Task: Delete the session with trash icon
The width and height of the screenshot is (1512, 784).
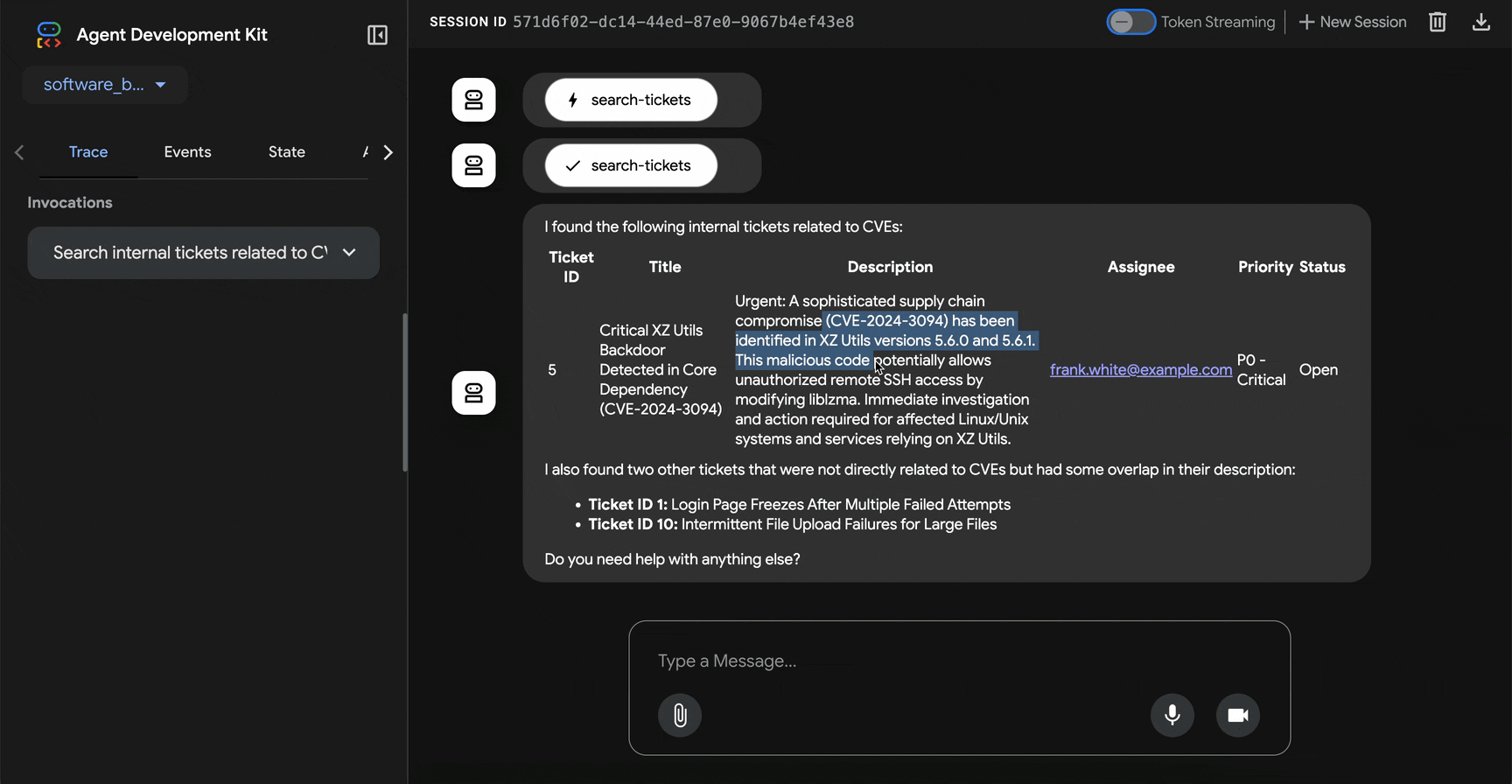Action: click(x=1438, y=22)
